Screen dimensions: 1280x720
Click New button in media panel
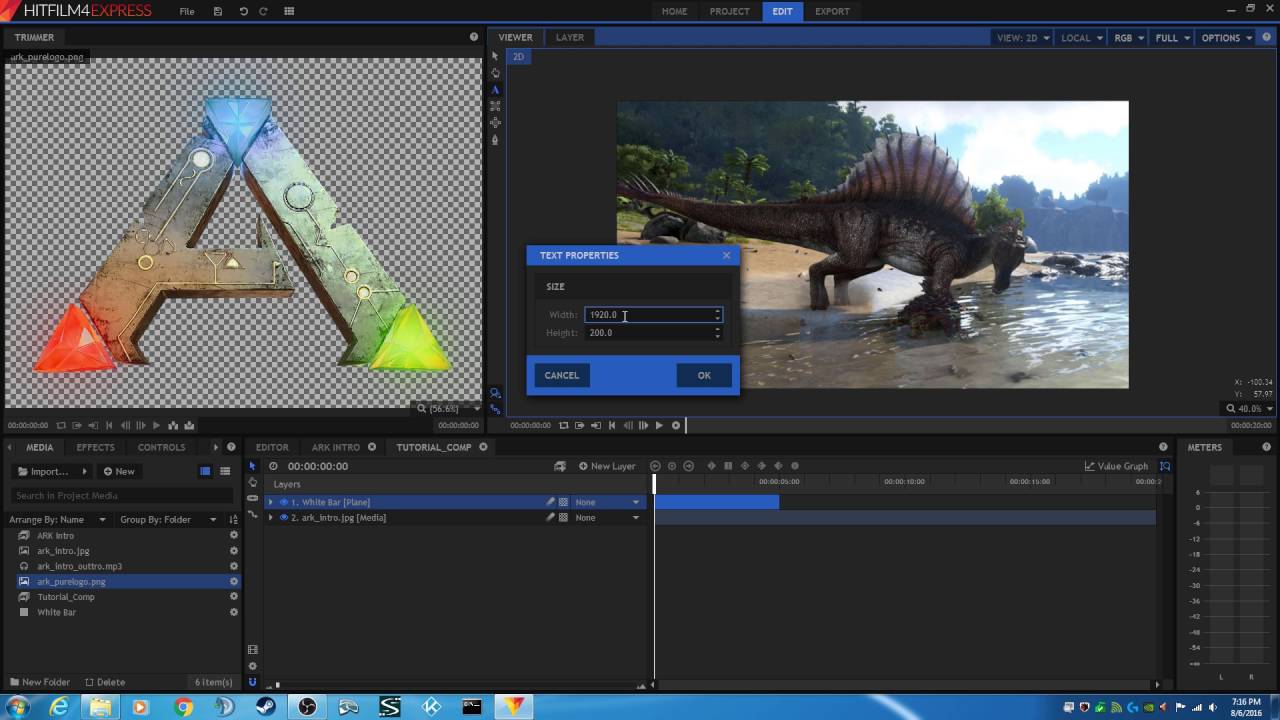pyautogui.click(x=119, y=471)
